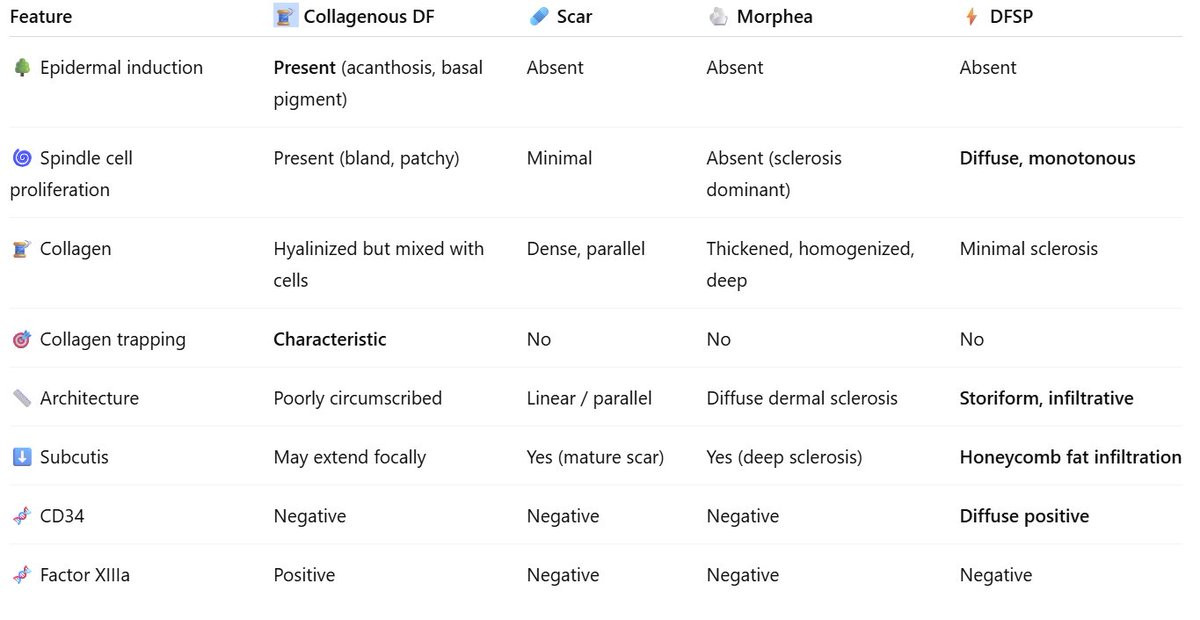Click the Storiform, infiltrative cell
The image size is (1200, 620).
[1047, 398]
